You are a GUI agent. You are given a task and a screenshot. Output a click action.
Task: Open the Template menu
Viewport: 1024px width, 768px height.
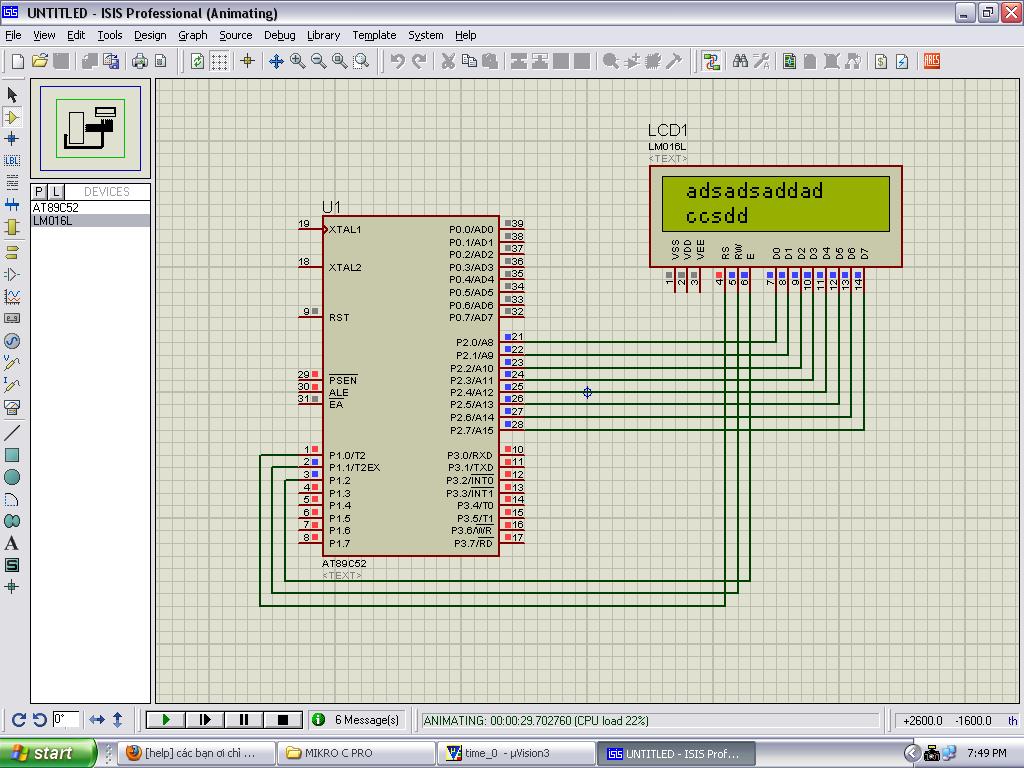[x=374, y=35]
